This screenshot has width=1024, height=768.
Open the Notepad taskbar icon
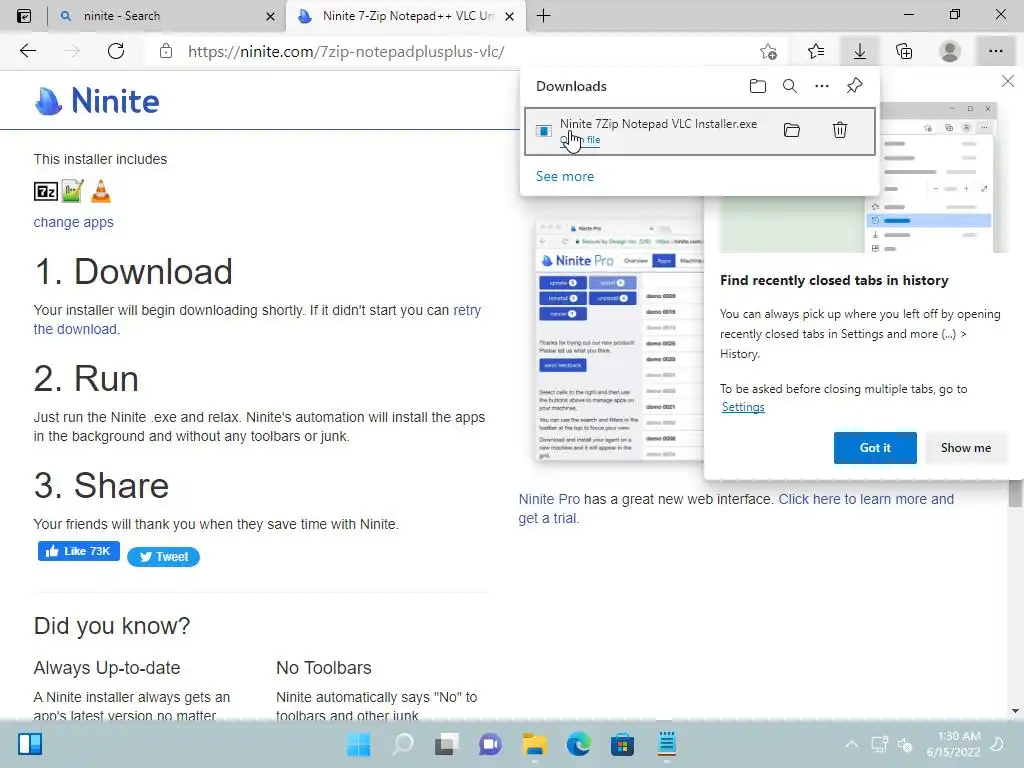tap(666, 744)
